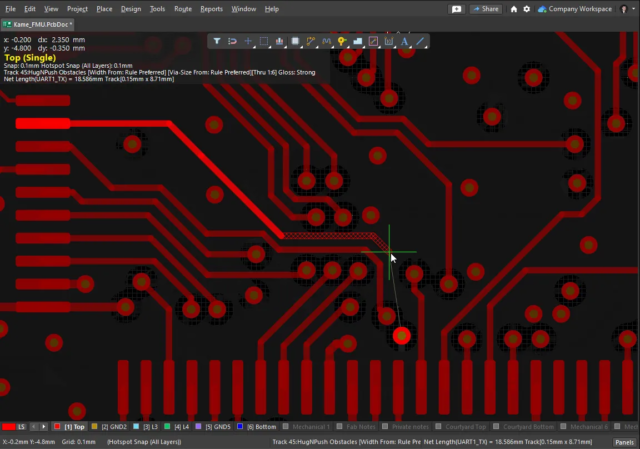
Task: Open the View menu
Action: (x=51, y=9)
